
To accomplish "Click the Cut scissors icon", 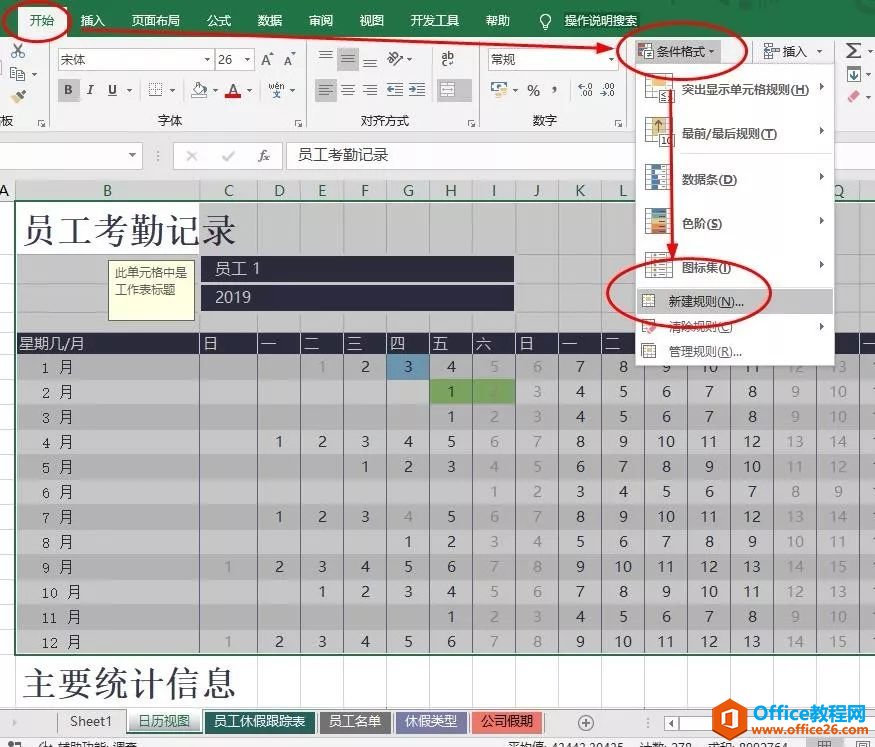I will [x=18, y=52].
